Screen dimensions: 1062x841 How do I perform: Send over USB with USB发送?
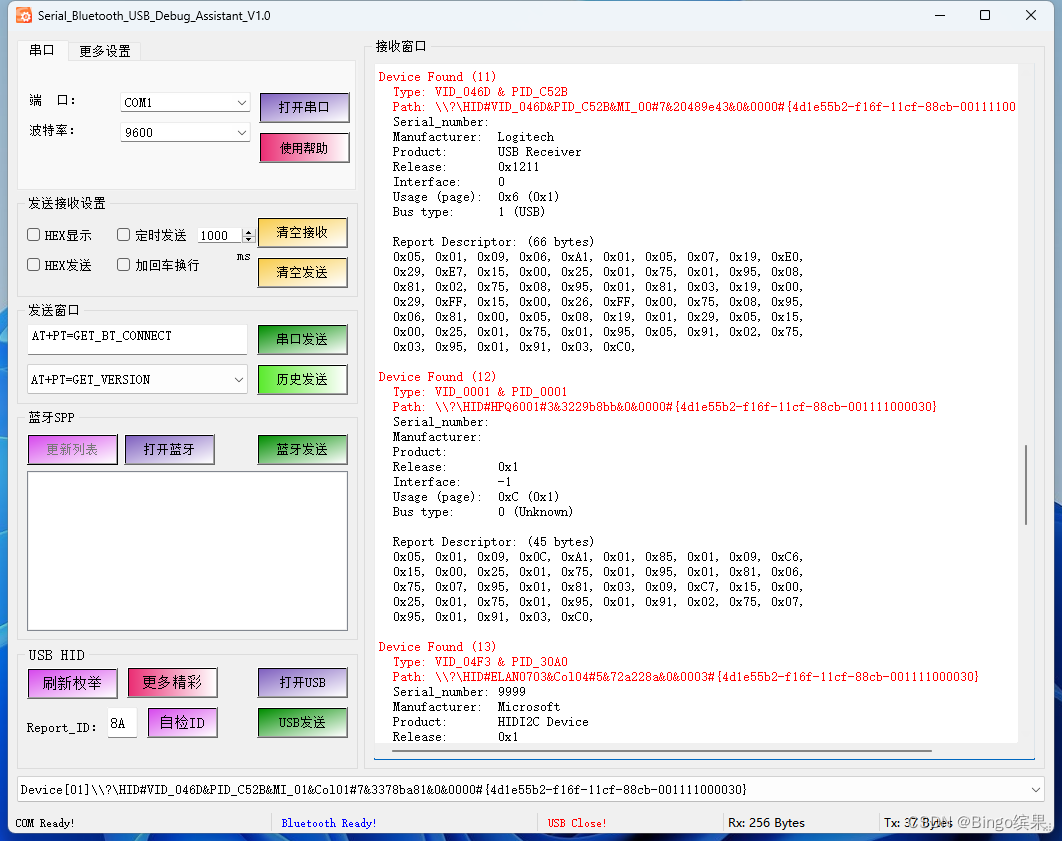point(302,723)
